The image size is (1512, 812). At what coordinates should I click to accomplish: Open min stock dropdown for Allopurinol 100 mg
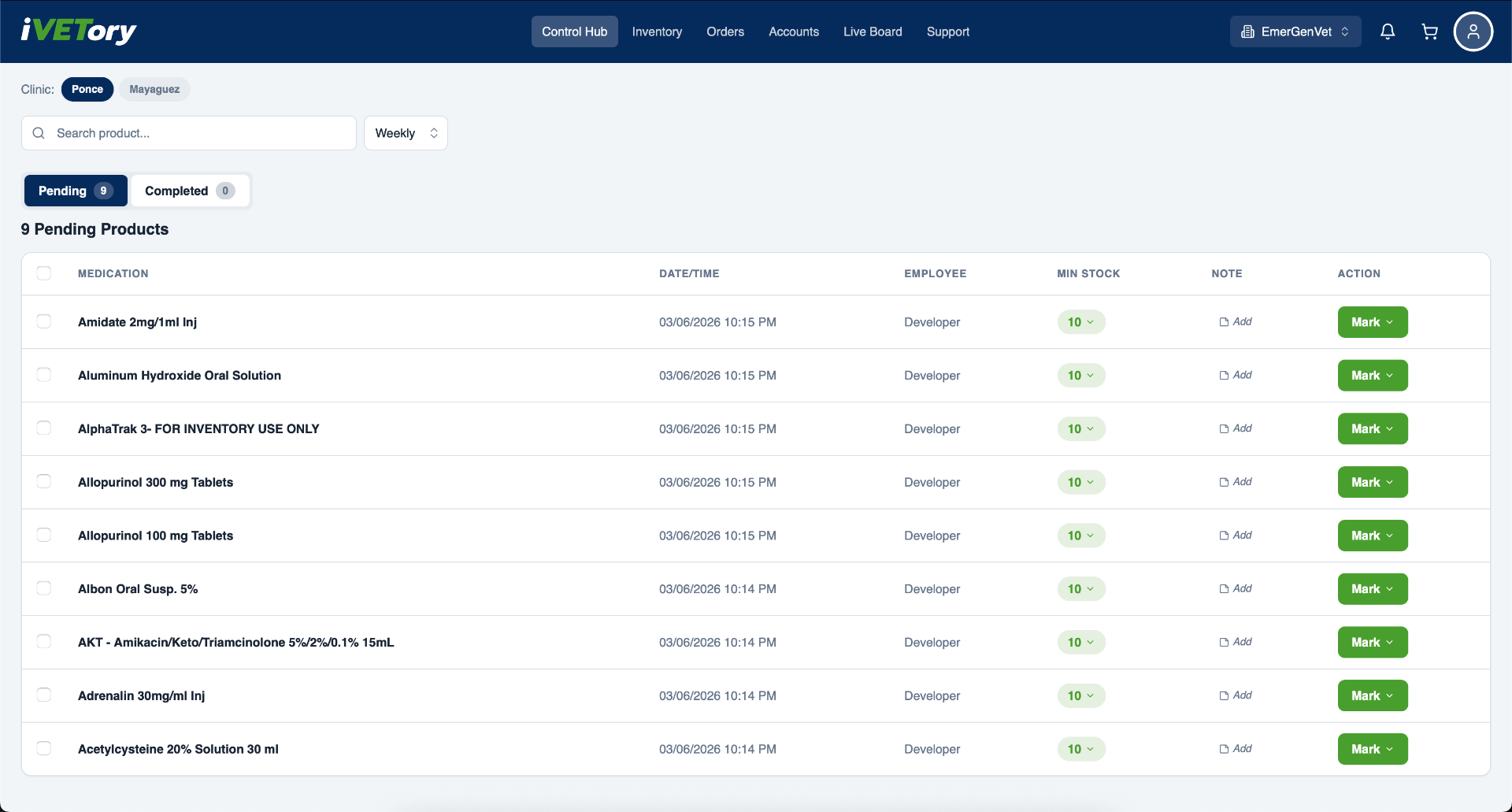click(1081, 536)
